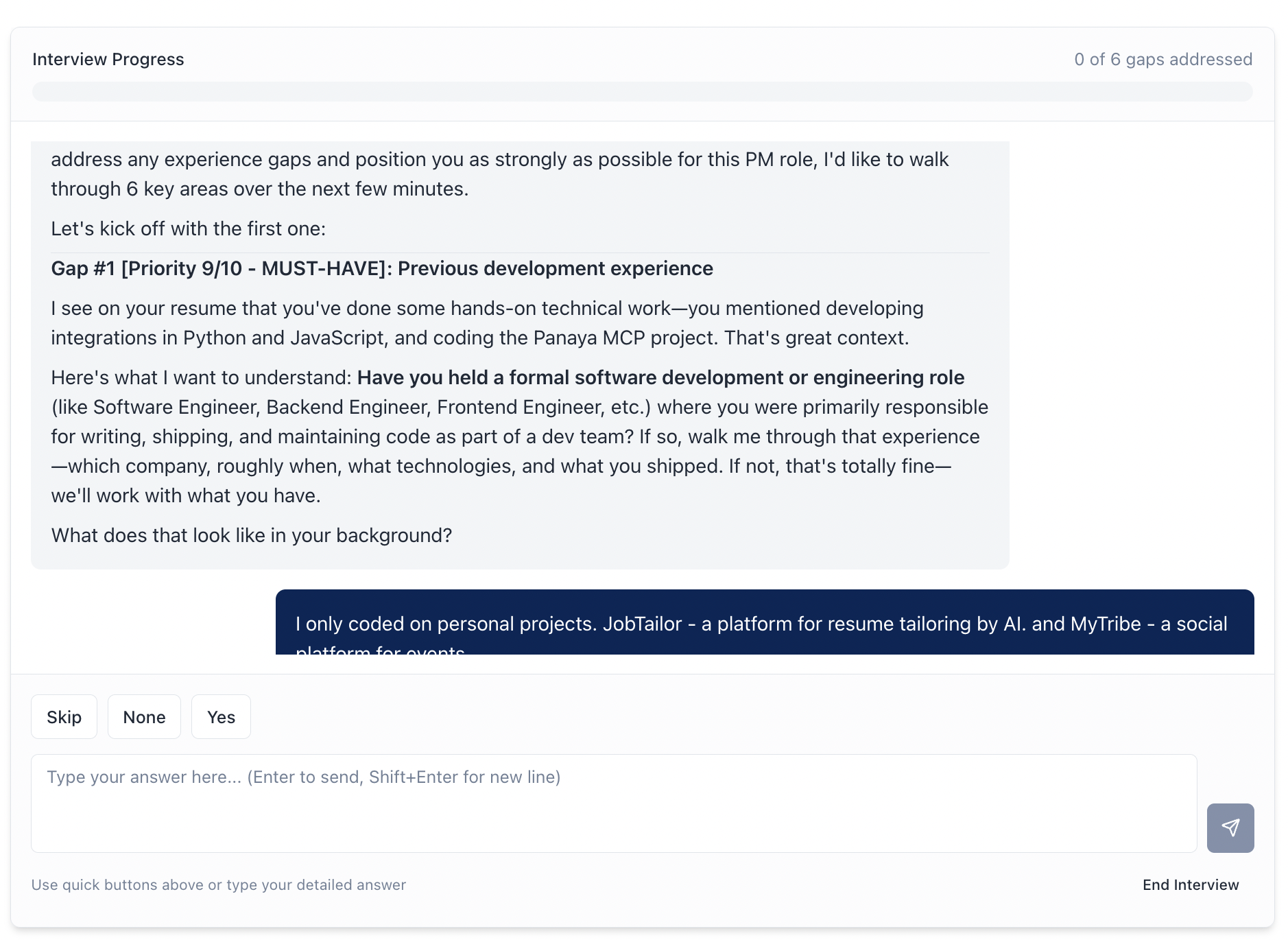Click "Let's kick off with the first one"
Image resolution: width=1288 pixels, height=940 pixels.
(x=189, y=228)
